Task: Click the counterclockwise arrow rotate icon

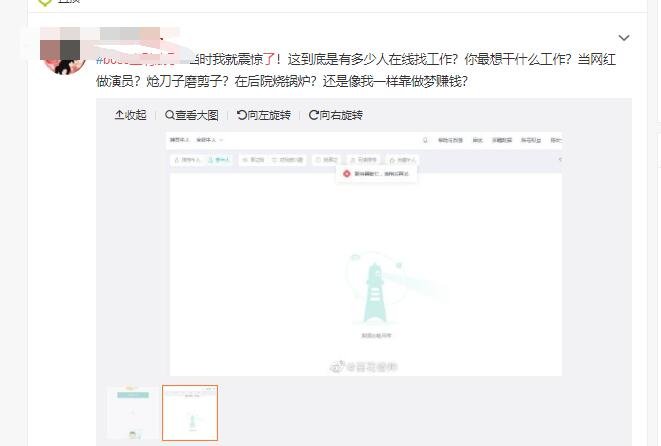Action: click(x=242, y=115)
